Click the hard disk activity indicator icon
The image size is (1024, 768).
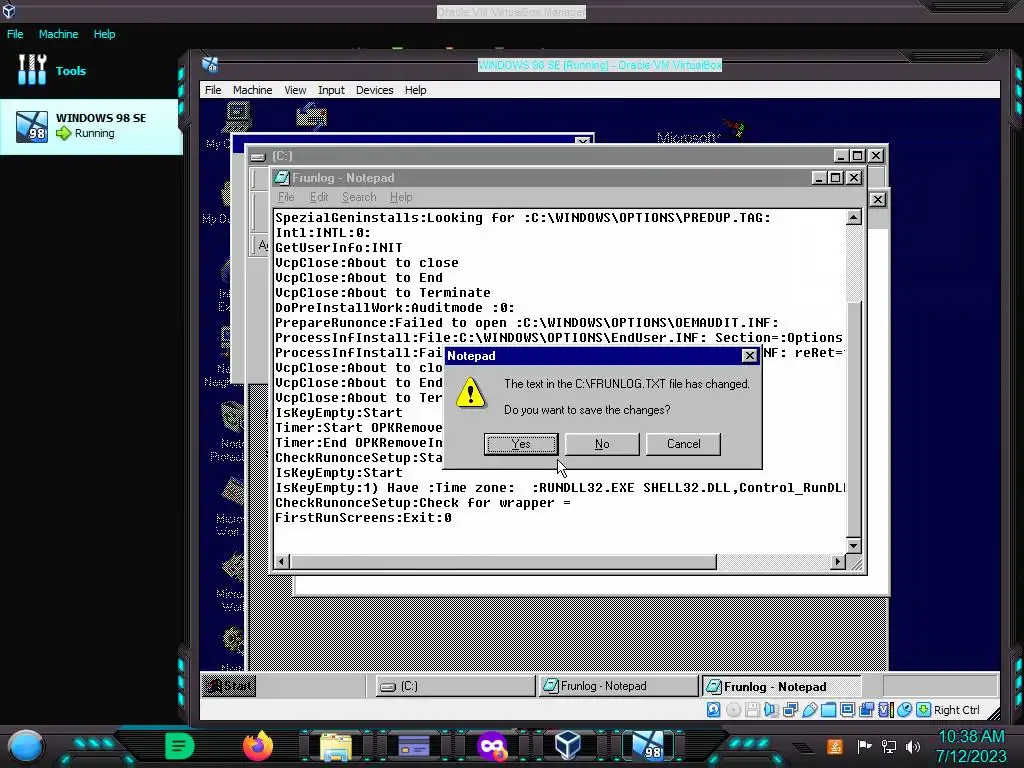pos(714,710)
